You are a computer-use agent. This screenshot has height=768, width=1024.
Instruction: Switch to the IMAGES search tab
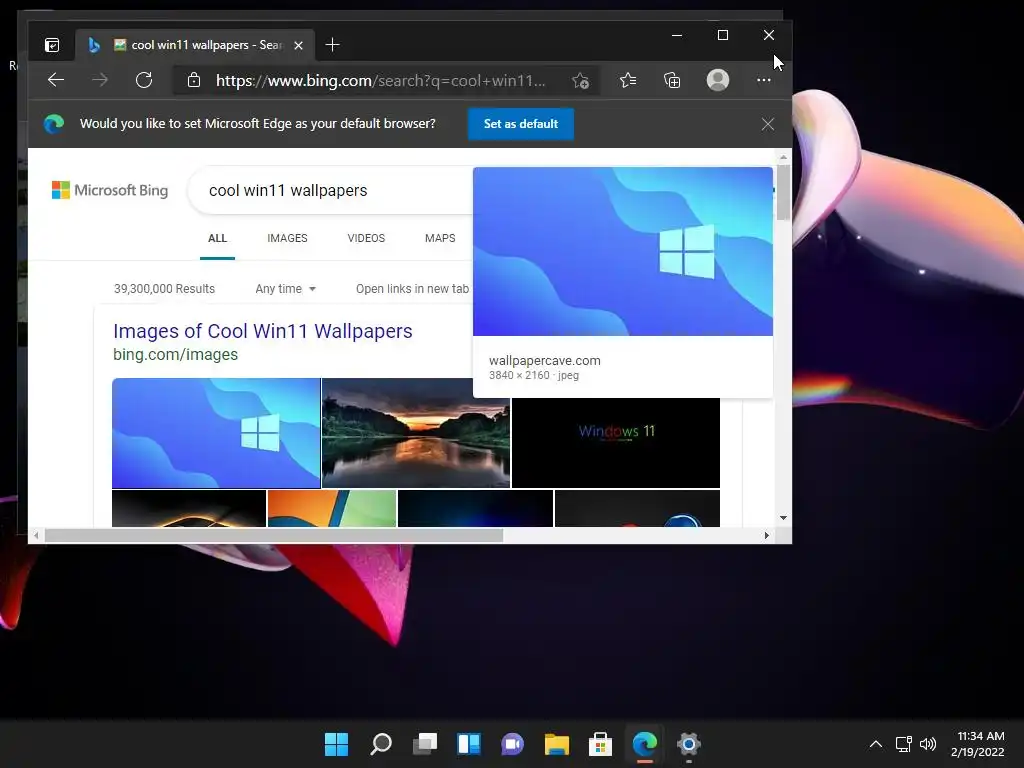(x=287, y=238)
